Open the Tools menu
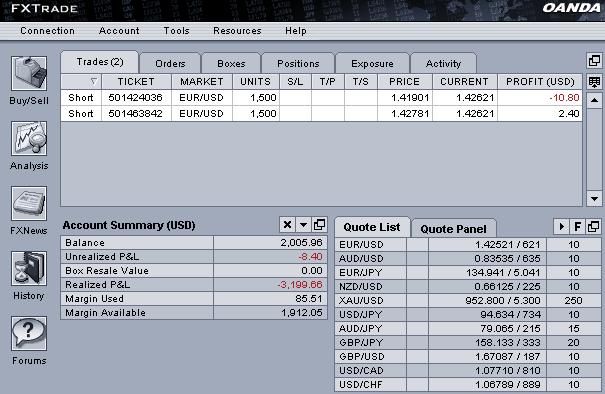This screenshot has height=394, width=605. 176,31
